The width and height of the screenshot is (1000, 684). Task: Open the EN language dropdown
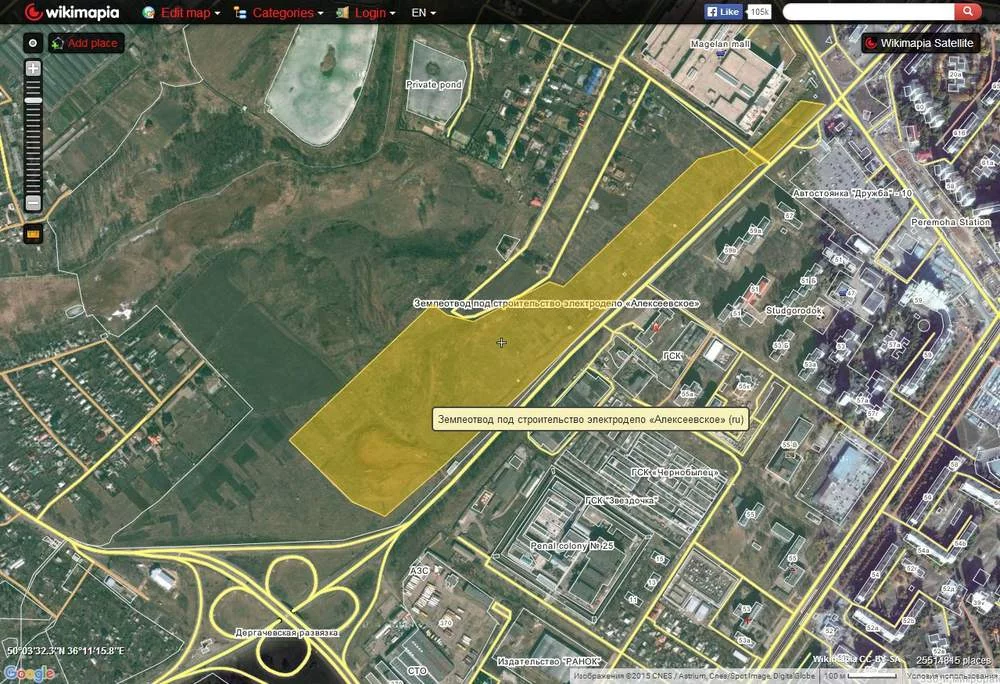(x=423, y=13)
